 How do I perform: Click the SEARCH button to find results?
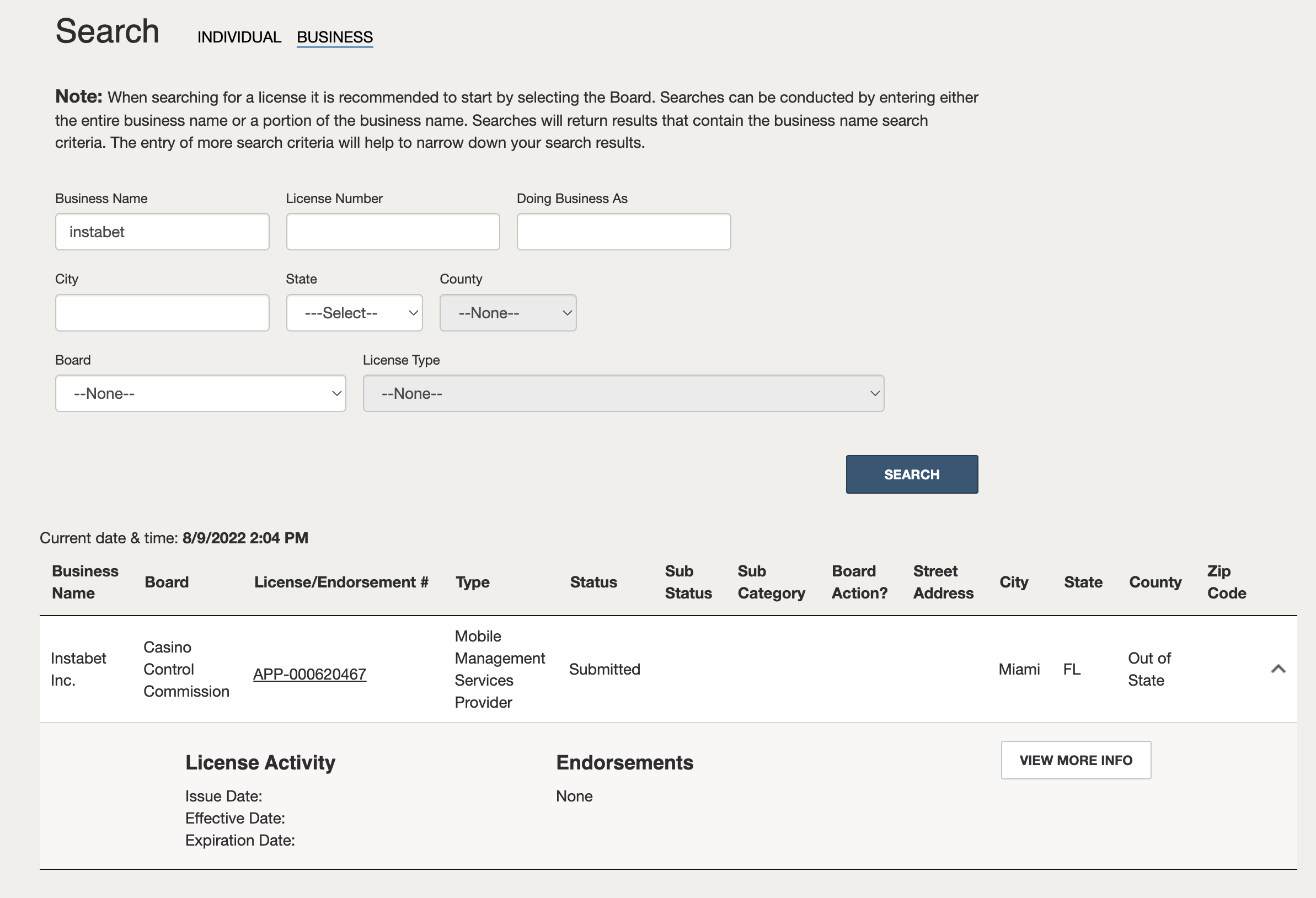tap(912, 473)
